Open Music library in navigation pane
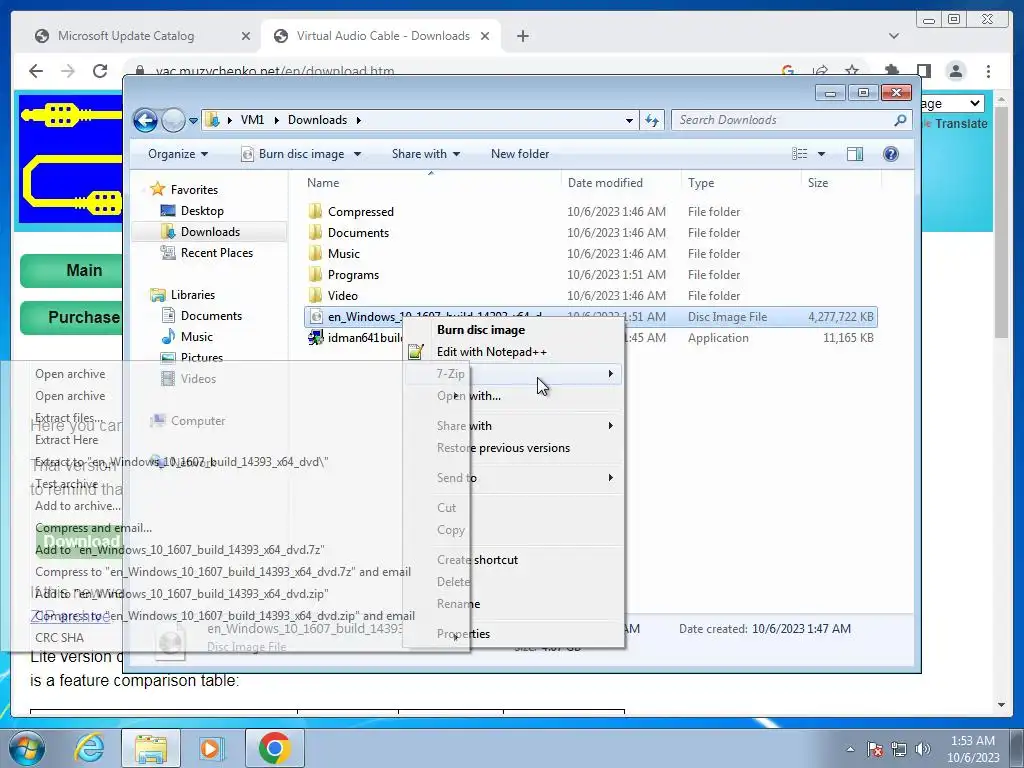This screenshot has height=768, width=1024. click(x=197, y=336)
